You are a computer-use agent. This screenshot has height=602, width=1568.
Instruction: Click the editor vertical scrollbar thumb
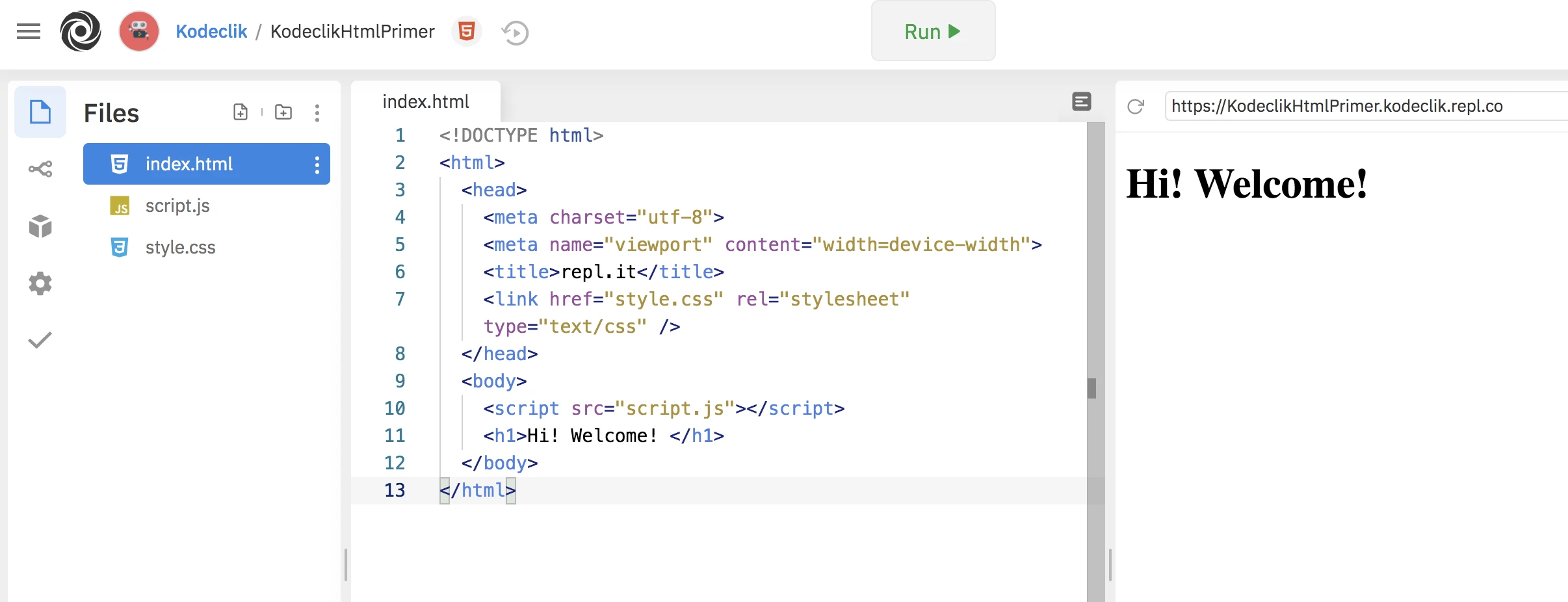pyautogui.click(x=1091, y=388)
